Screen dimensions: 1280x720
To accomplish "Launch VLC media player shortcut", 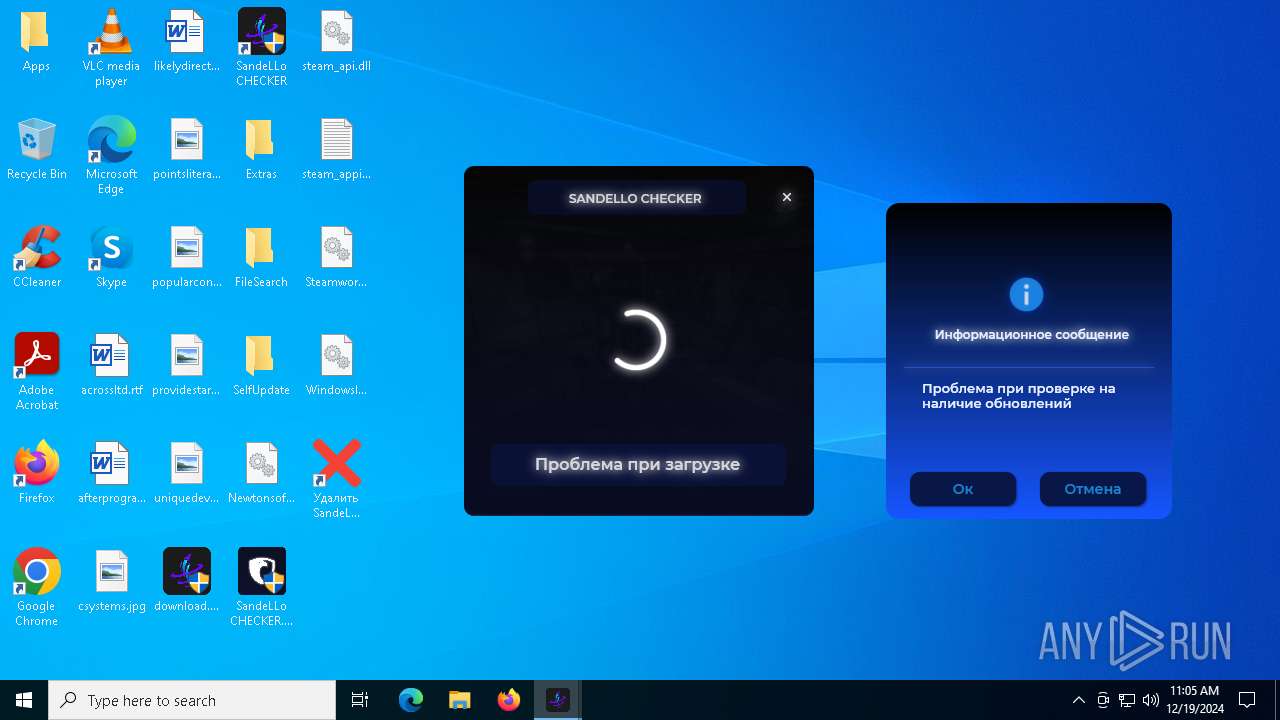I will (x=111, y=47).
